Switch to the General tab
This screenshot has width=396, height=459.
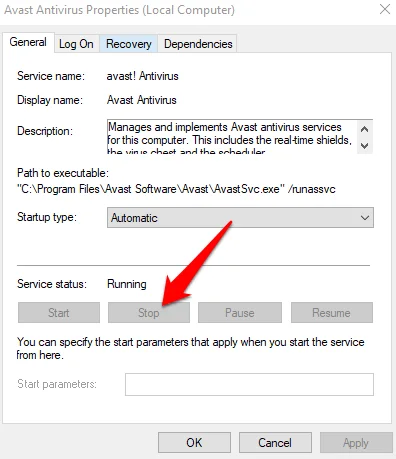28,42
